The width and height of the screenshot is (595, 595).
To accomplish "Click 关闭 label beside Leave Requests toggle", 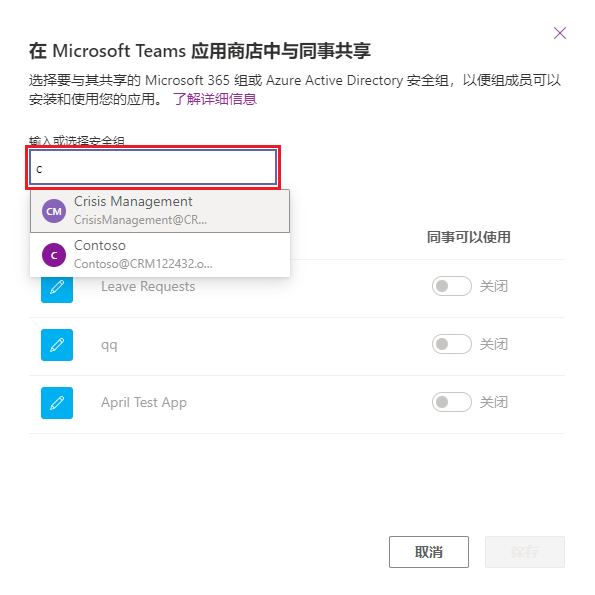I will [x=494, y=286].
